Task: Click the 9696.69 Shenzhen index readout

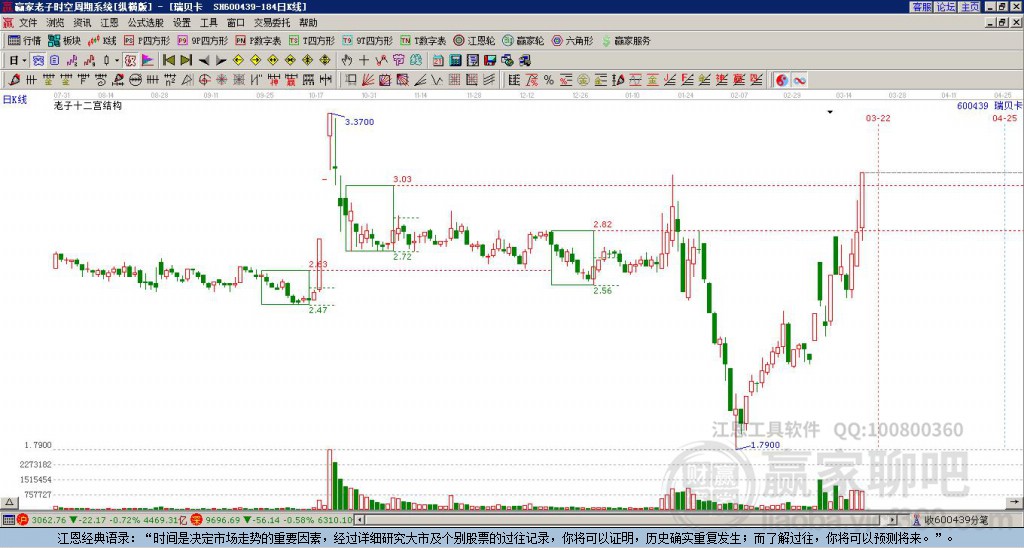Action: coord(223,520)
